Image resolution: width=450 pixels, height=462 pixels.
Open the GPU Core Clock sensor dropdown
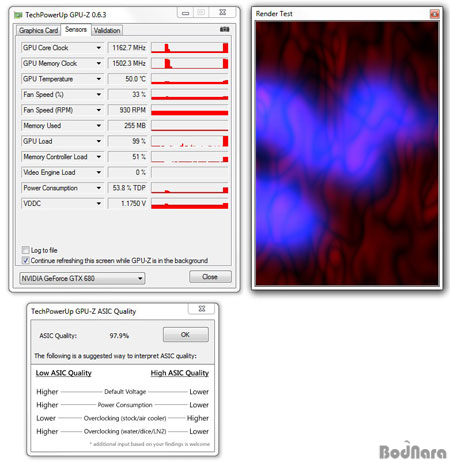pos(99,48)
